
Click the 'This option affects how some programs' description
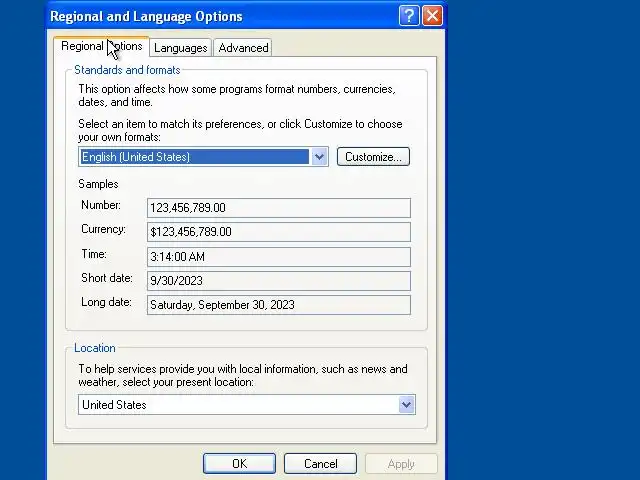pyautogui.click(x=237, y=96)
